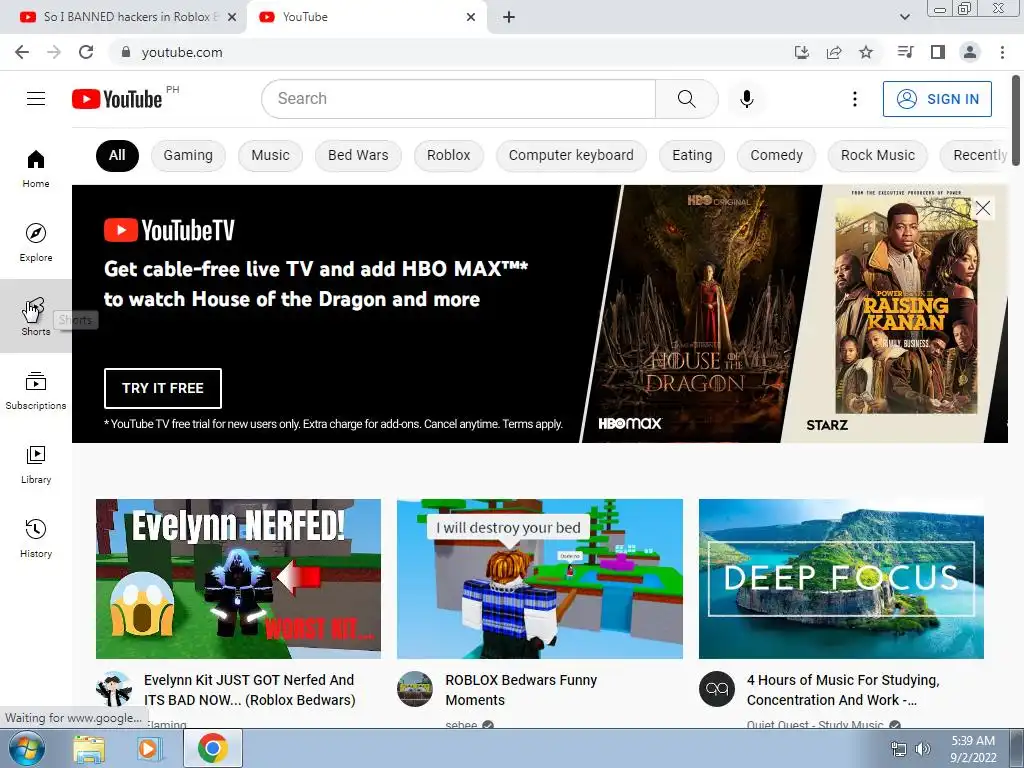
Task: Click TRY IT FREE button
Action: [x=163, y=388]
